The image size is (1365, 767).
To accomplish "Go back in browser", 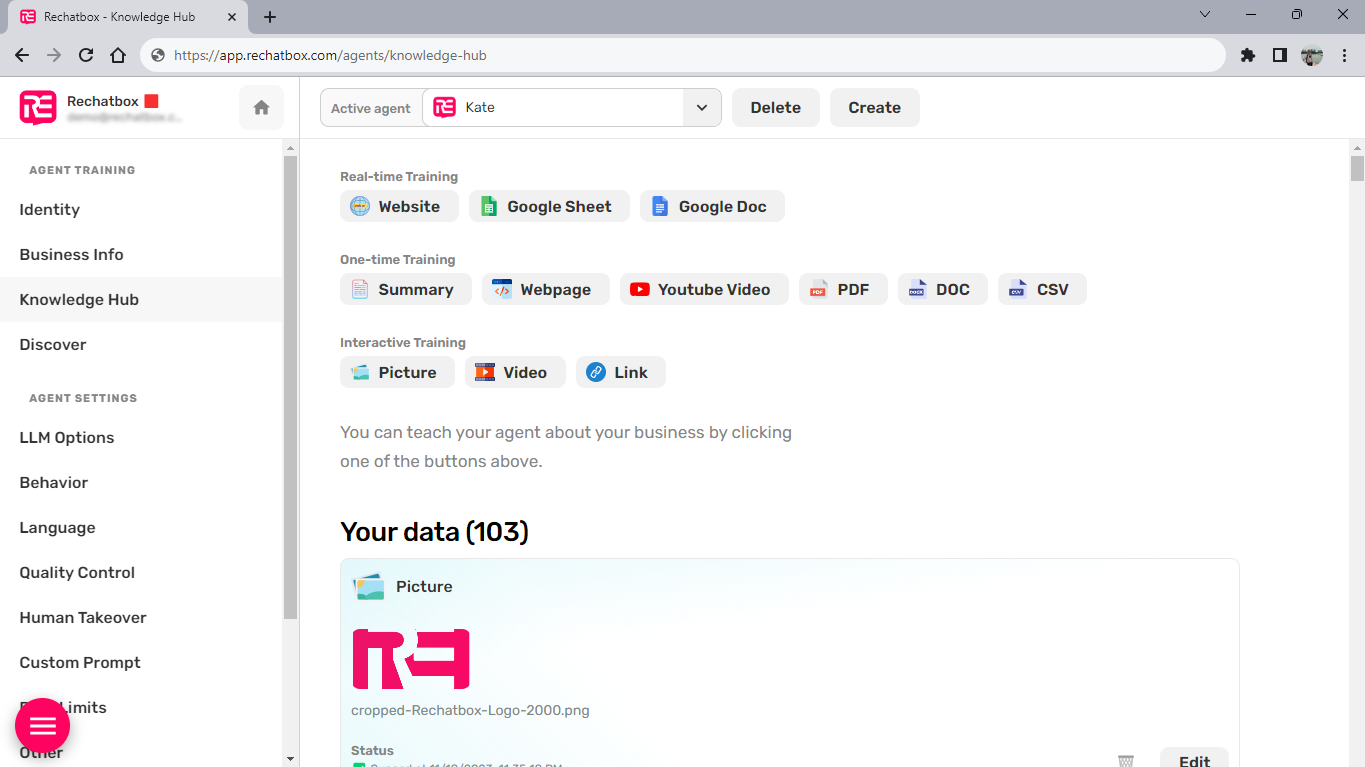I will point(22,55).
